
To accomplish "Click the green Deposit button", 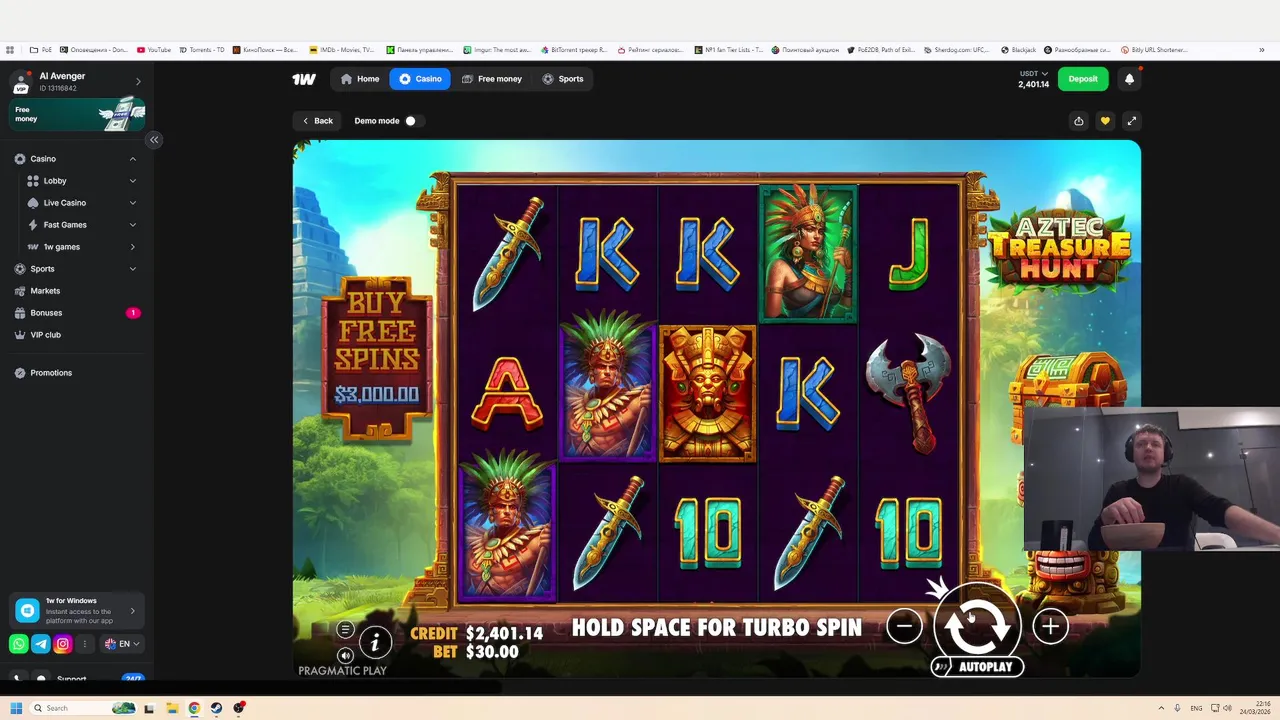I will coord(1083,79).
